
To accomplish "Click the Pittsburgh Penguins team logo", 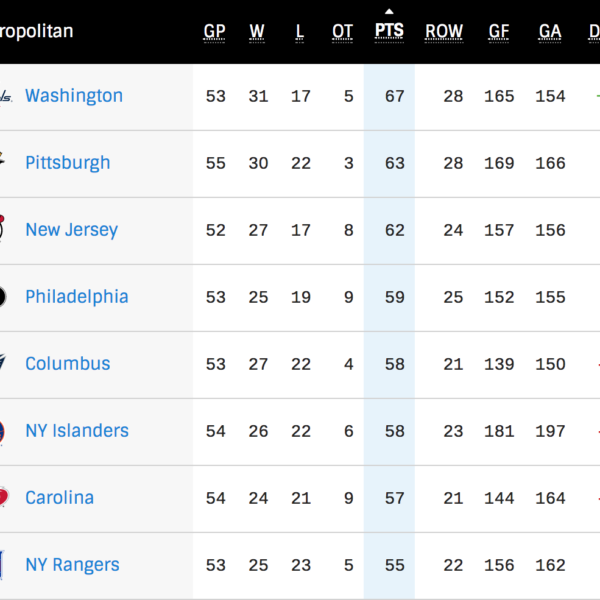I will (5, 163).
